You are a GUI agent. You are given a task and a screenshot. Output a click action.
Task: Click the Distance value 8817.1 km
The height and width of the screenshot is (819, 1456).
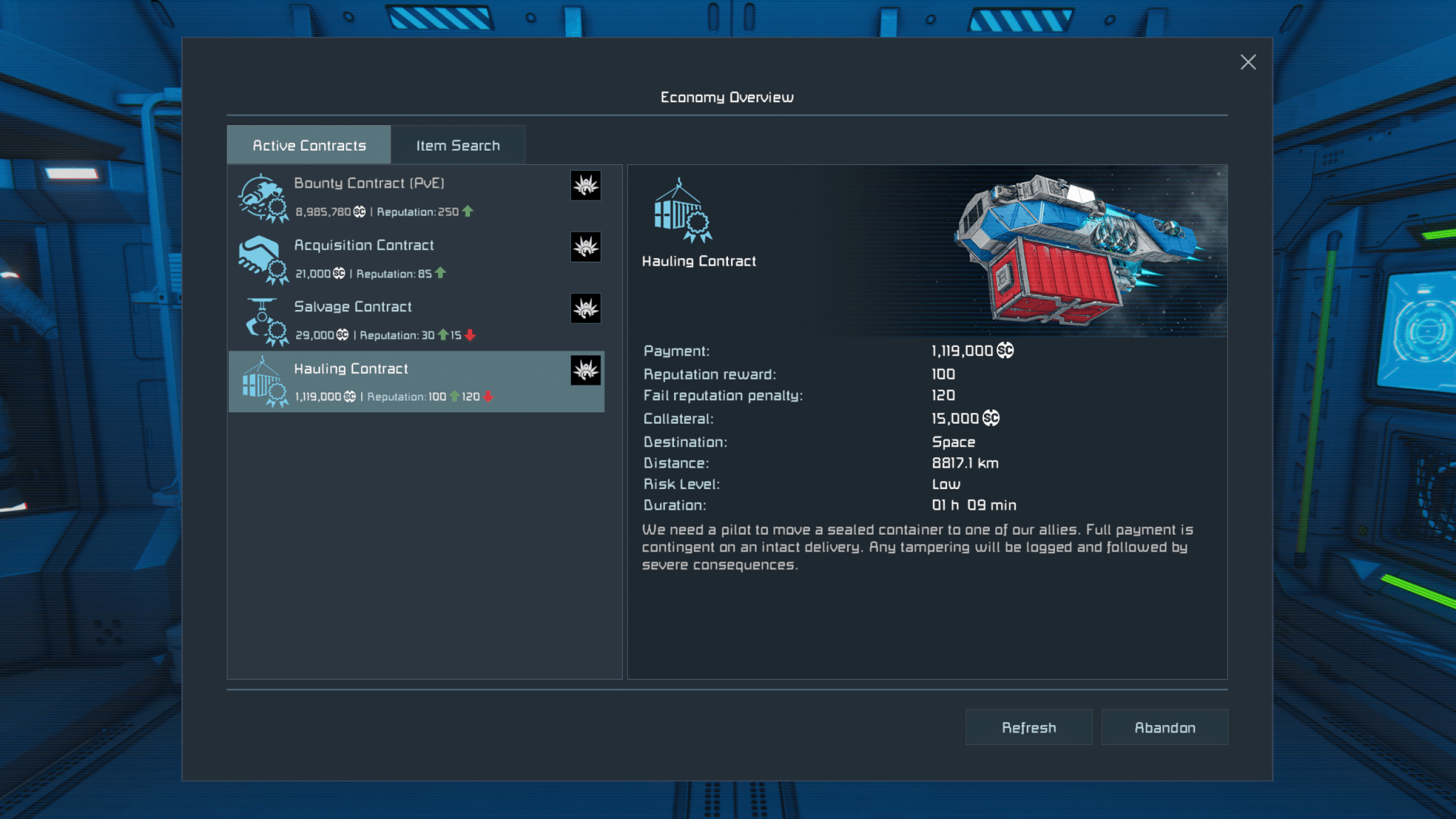pyautogui.click(x=965, y=463)
